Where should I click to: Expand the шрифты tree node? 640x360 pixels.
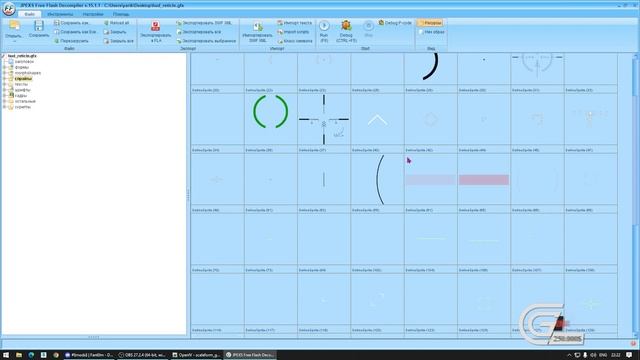[4, 90]
